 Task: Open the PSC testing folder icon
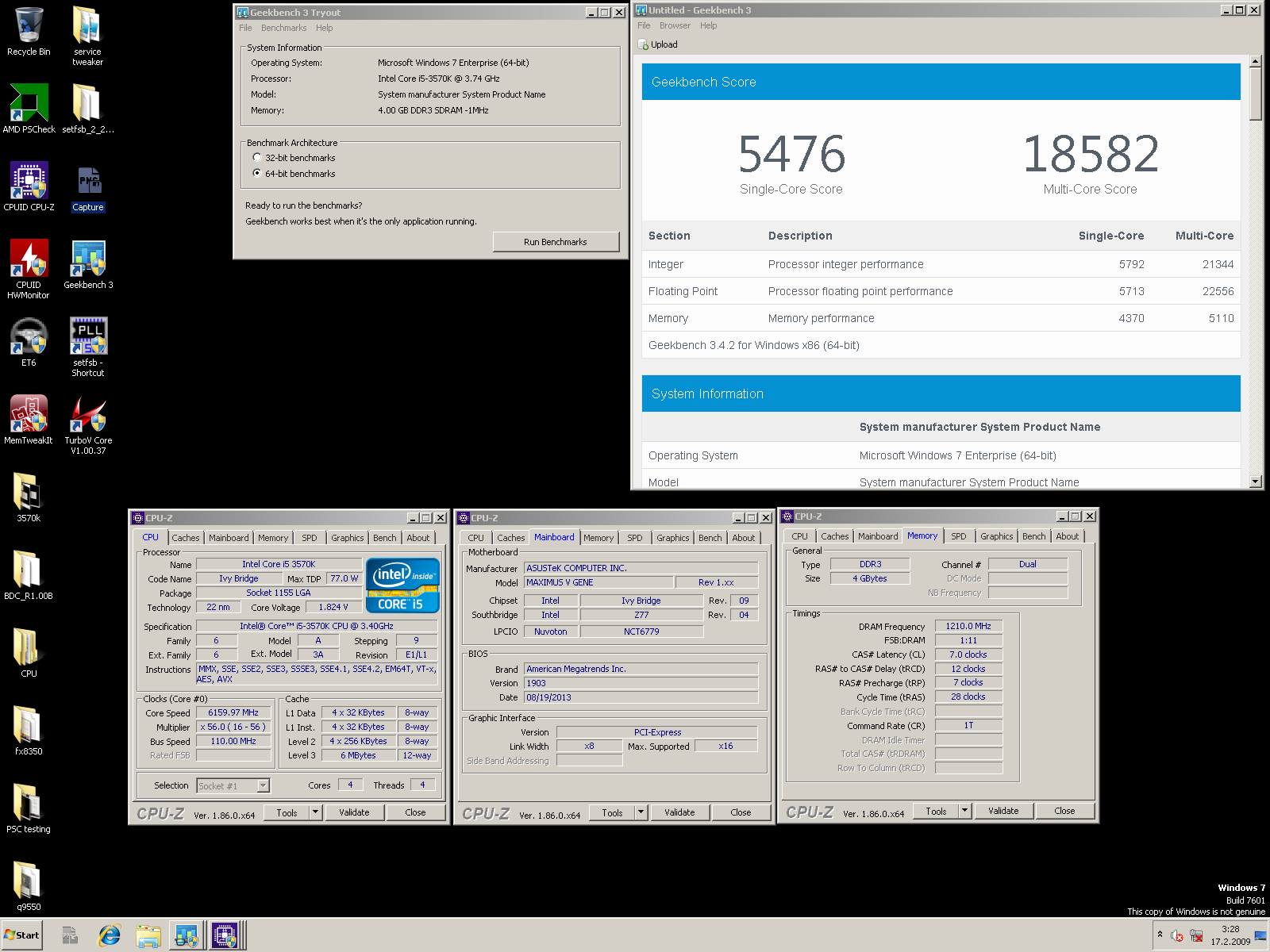(x=29, y=808)
